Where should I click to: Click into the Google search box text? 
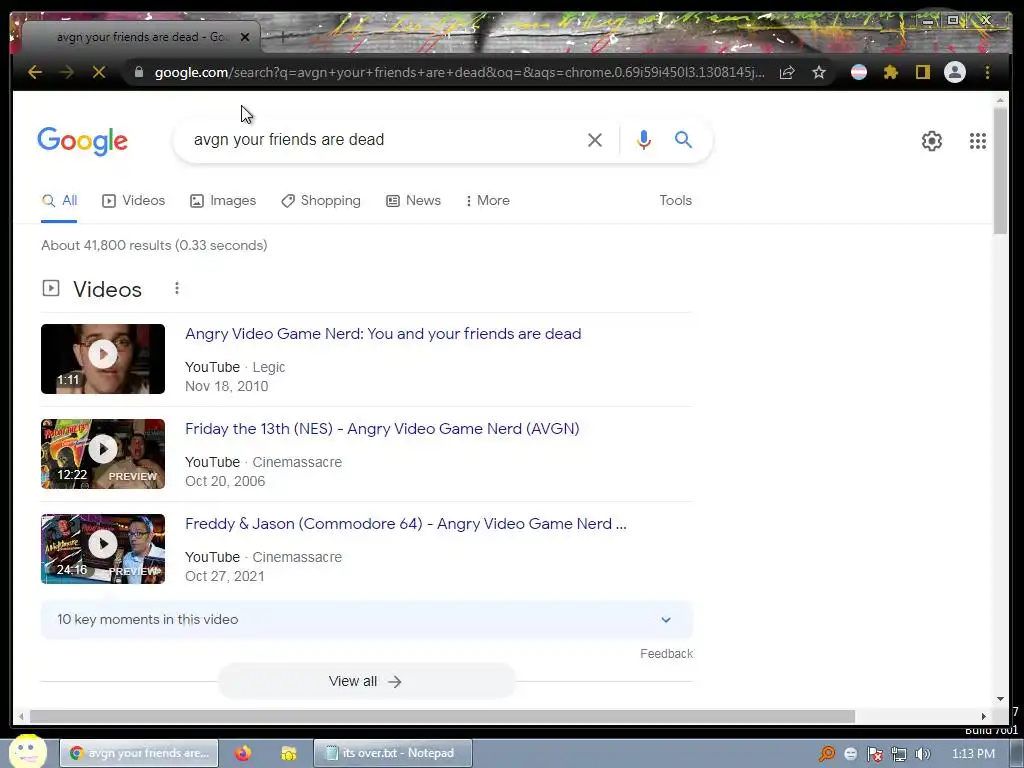pos(289,140)
